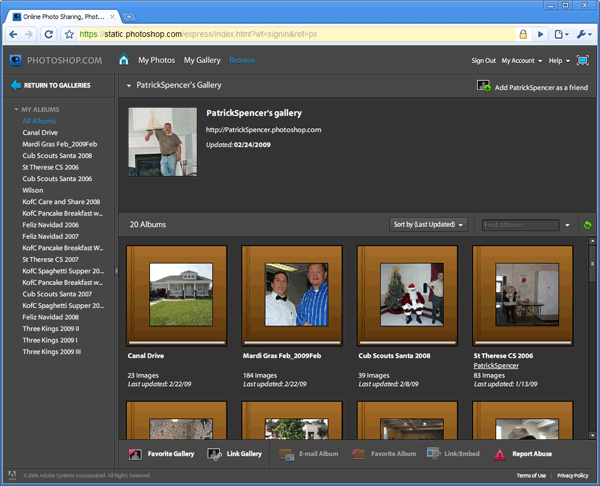The width and height of the screenshot is (600, 486).
Task: Open Terms of Use link
Action: coord(531,476)
